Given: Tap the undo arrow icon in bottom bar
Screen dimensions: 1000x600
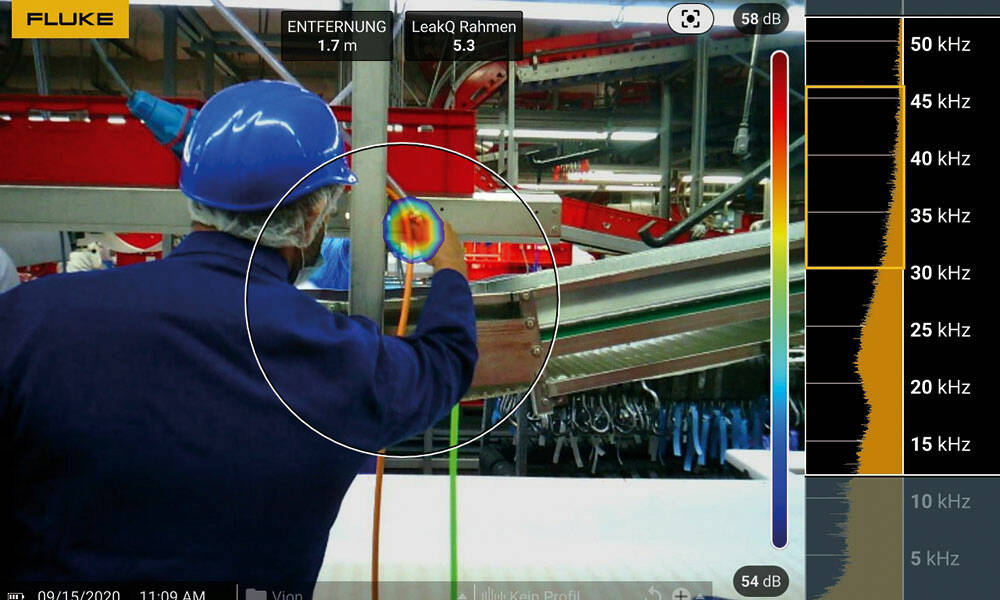Looking at the screenshot, I should tap(652, 594).
